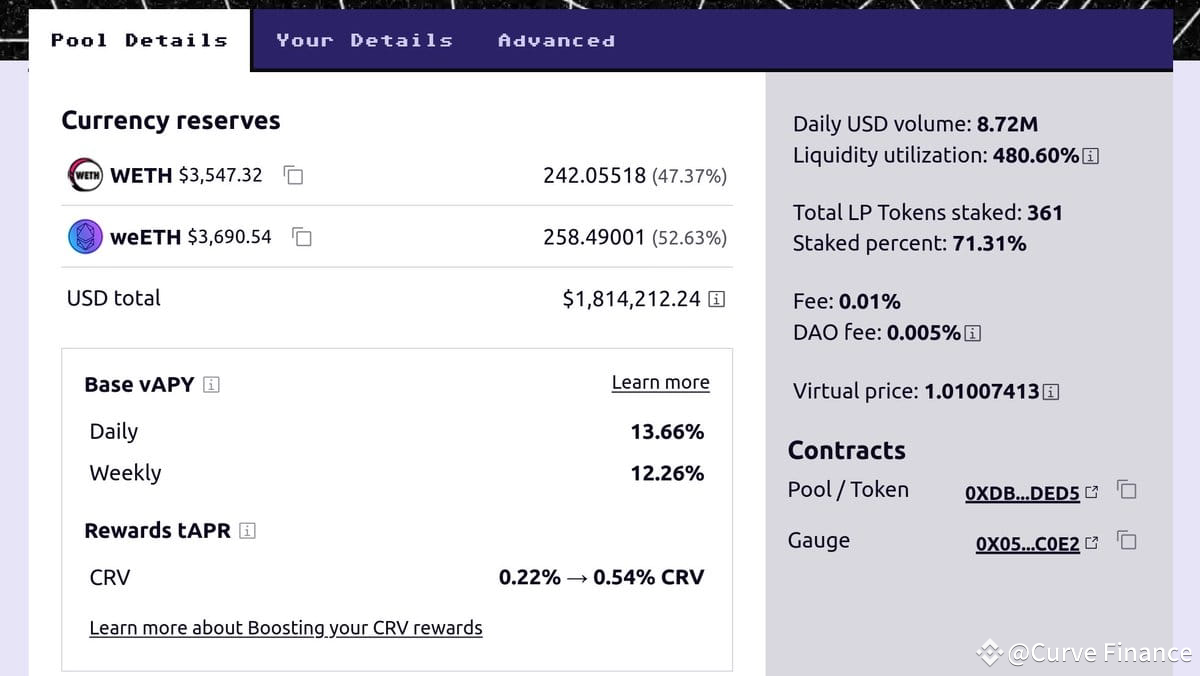Copy the weETH token address
The height and width of the screenshot is (676, 1200).
pyautogui.click(x=301, y=237)
